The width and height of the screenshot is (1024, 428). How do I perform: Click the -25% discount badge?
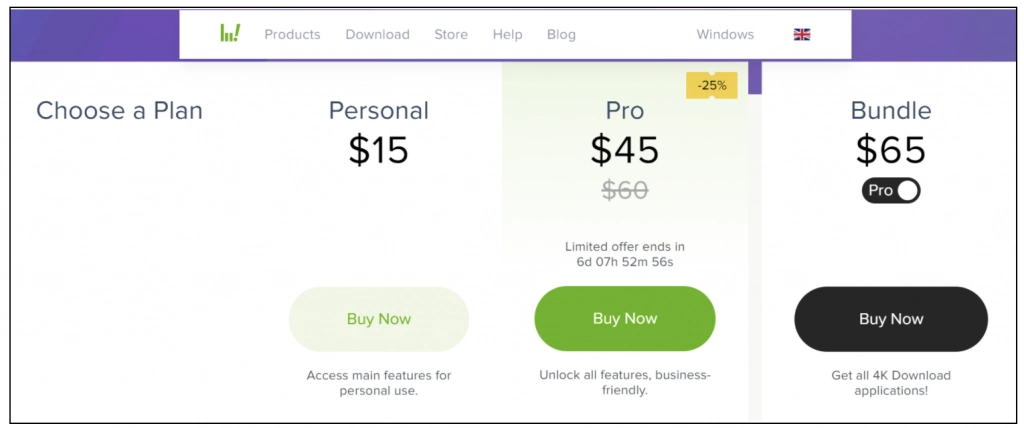pos(712,86)
